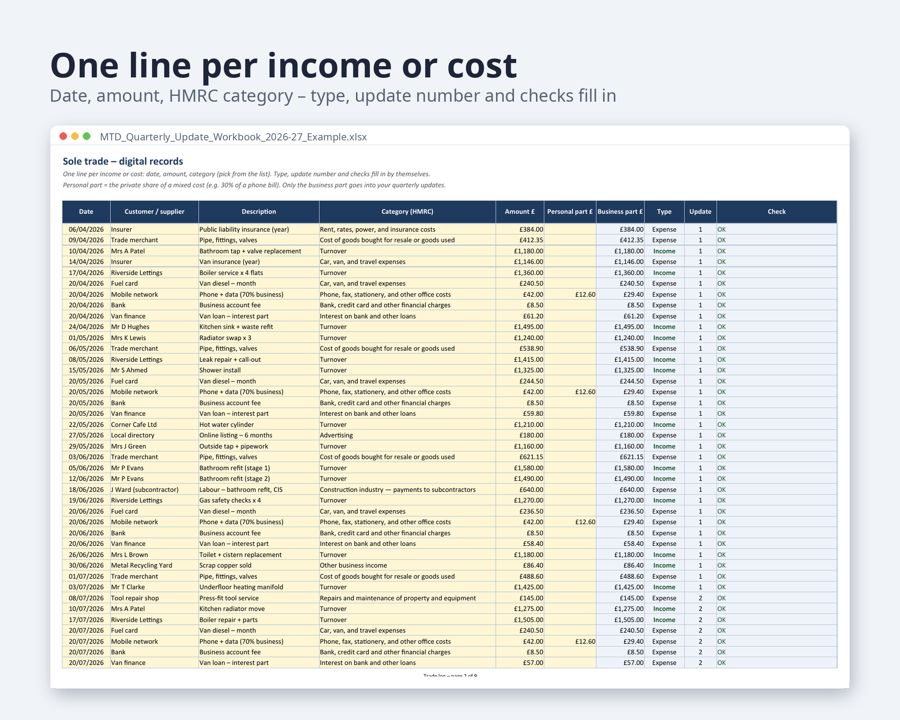Select the 'Shower install' description cell
900x720 pixels.
click(259, 370)
